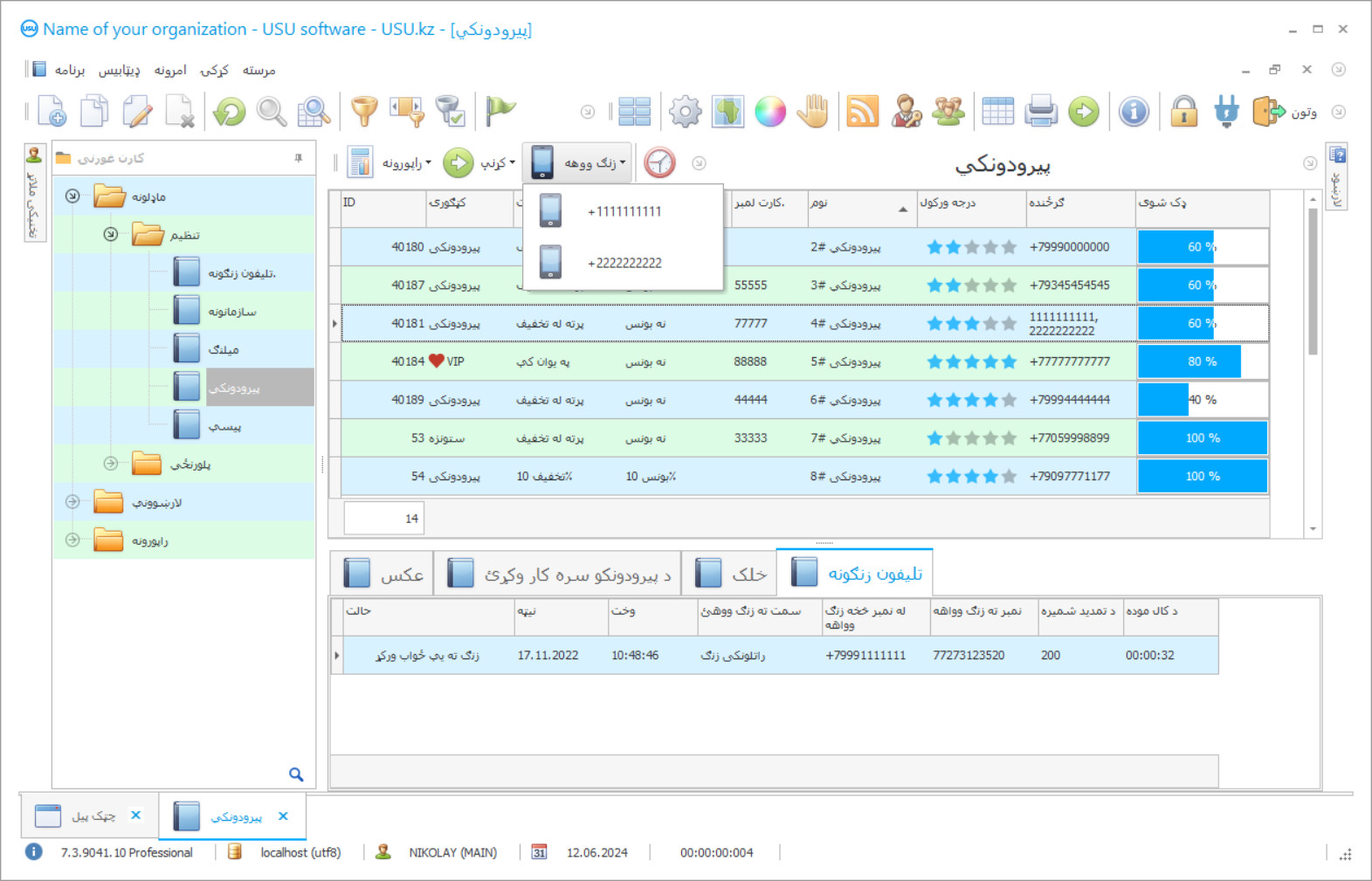Expand the پلورنځی folder in tree

point(111,464)
